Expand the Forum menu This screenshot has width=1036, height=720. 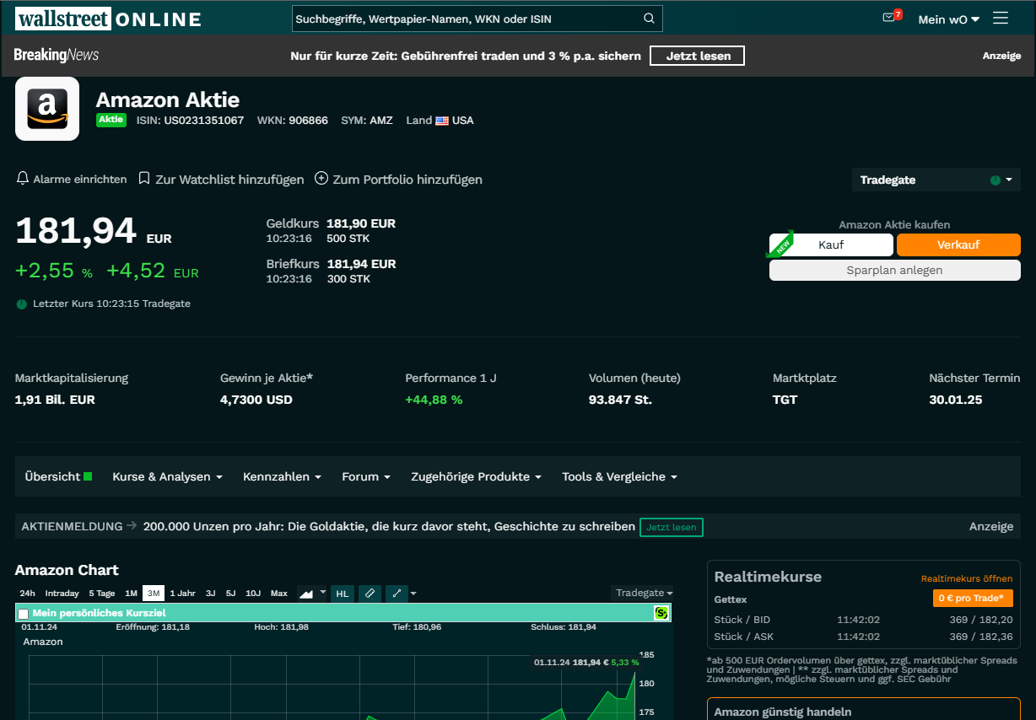[366, 476]
